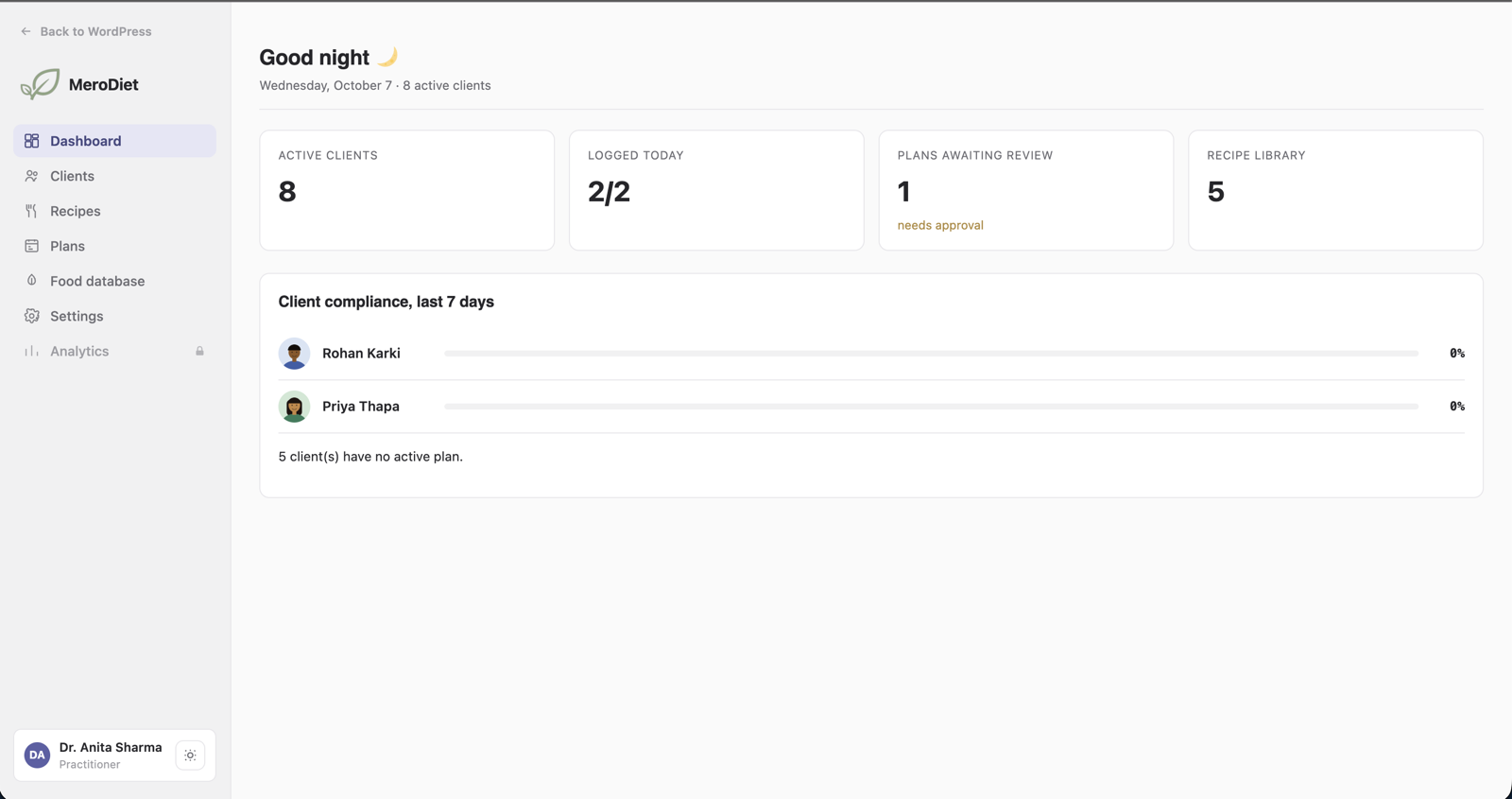Open the Logged Today card
Image resolution: width=1512 pixels, height=799 pixels.
tap(716, 190)
